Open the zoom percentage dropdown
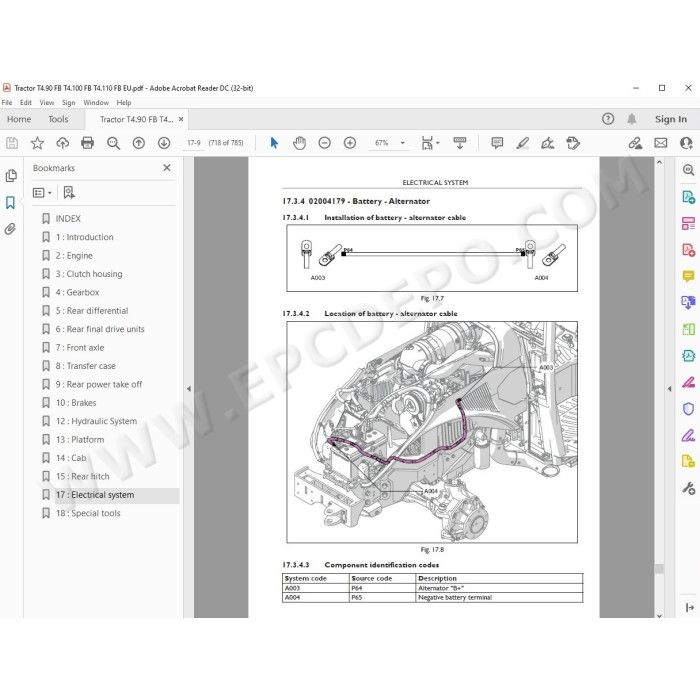The image size is (700, 700). (402, 143)
